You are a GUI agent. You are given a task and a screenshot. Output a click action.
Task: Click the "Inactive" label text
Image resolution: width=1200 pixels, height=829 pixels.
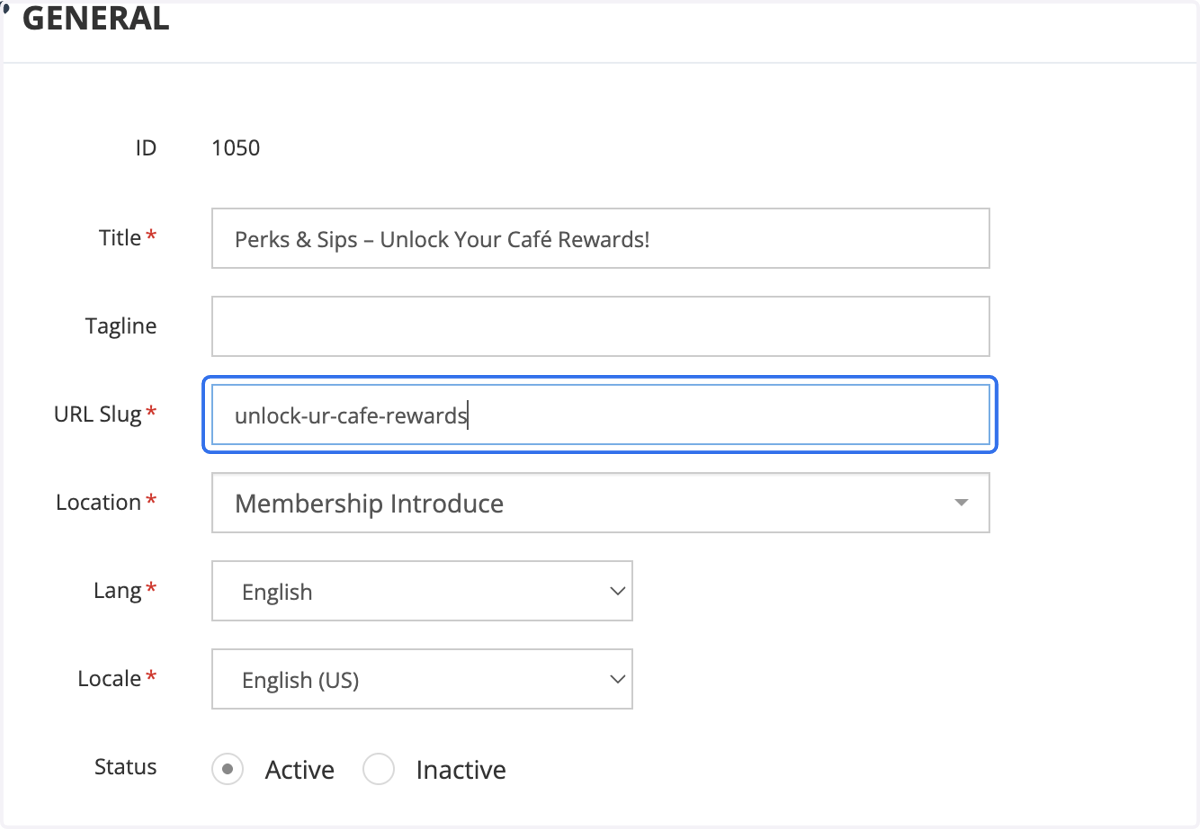[x=461, y=770]
